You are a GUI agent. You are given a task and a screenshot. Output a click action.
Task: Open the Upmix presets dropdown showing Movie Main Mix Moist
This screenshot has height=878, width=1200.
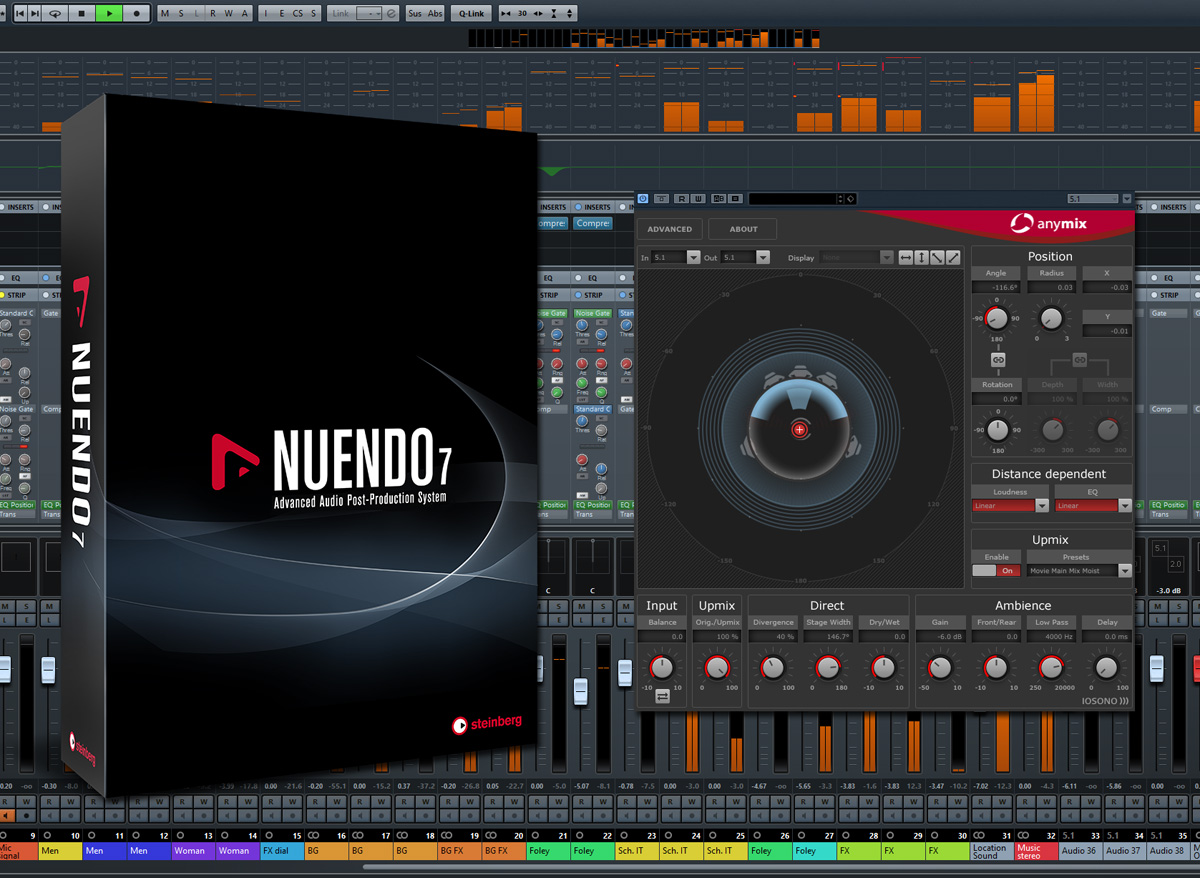point(1080,570)
